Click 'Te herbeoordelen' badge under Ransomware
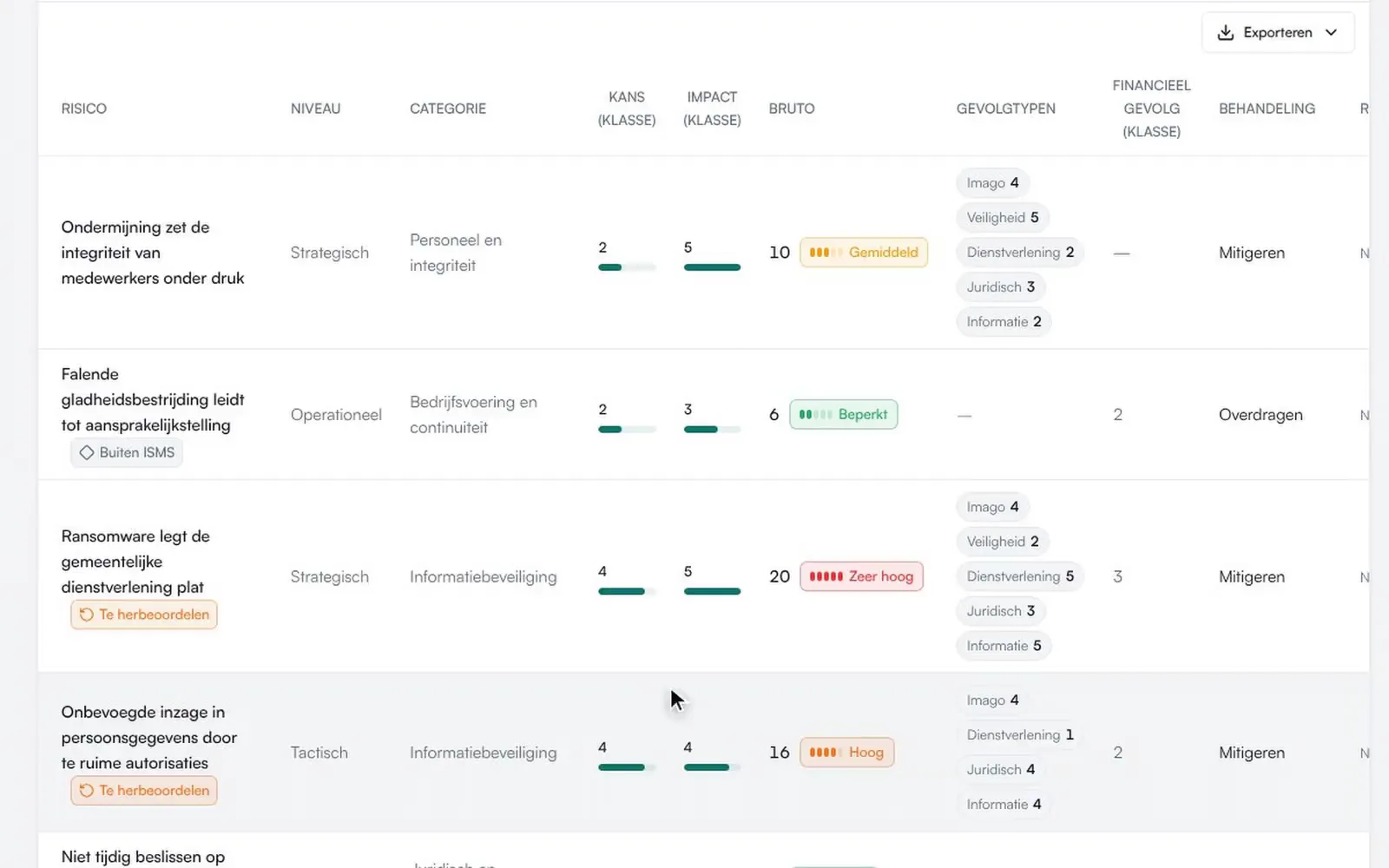This screenshot has width=1389, height=868. pyautogui.click(x=144, y=615)
